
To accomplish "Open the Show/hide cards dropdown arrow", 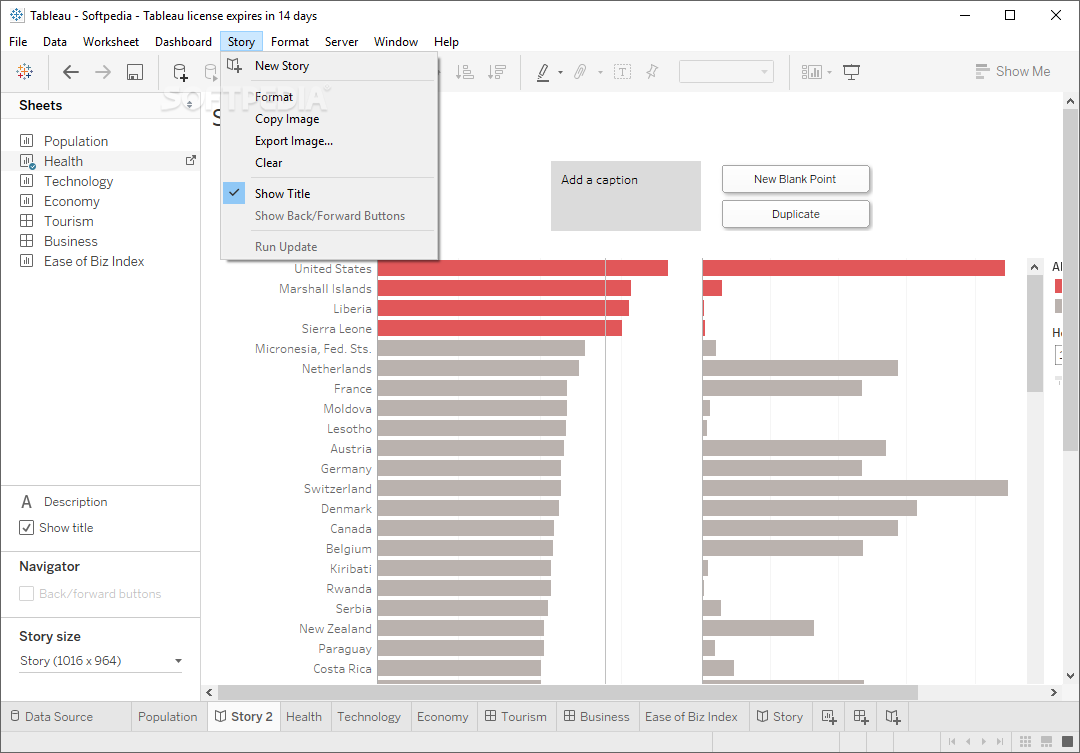I will pyautogui.click(x=829, y=72).
